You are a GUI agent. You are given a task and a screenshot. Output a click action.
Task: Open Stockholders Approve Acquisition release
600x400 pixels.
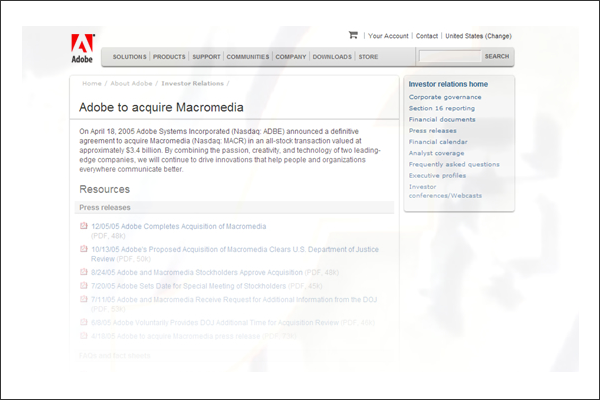point(197,272)
